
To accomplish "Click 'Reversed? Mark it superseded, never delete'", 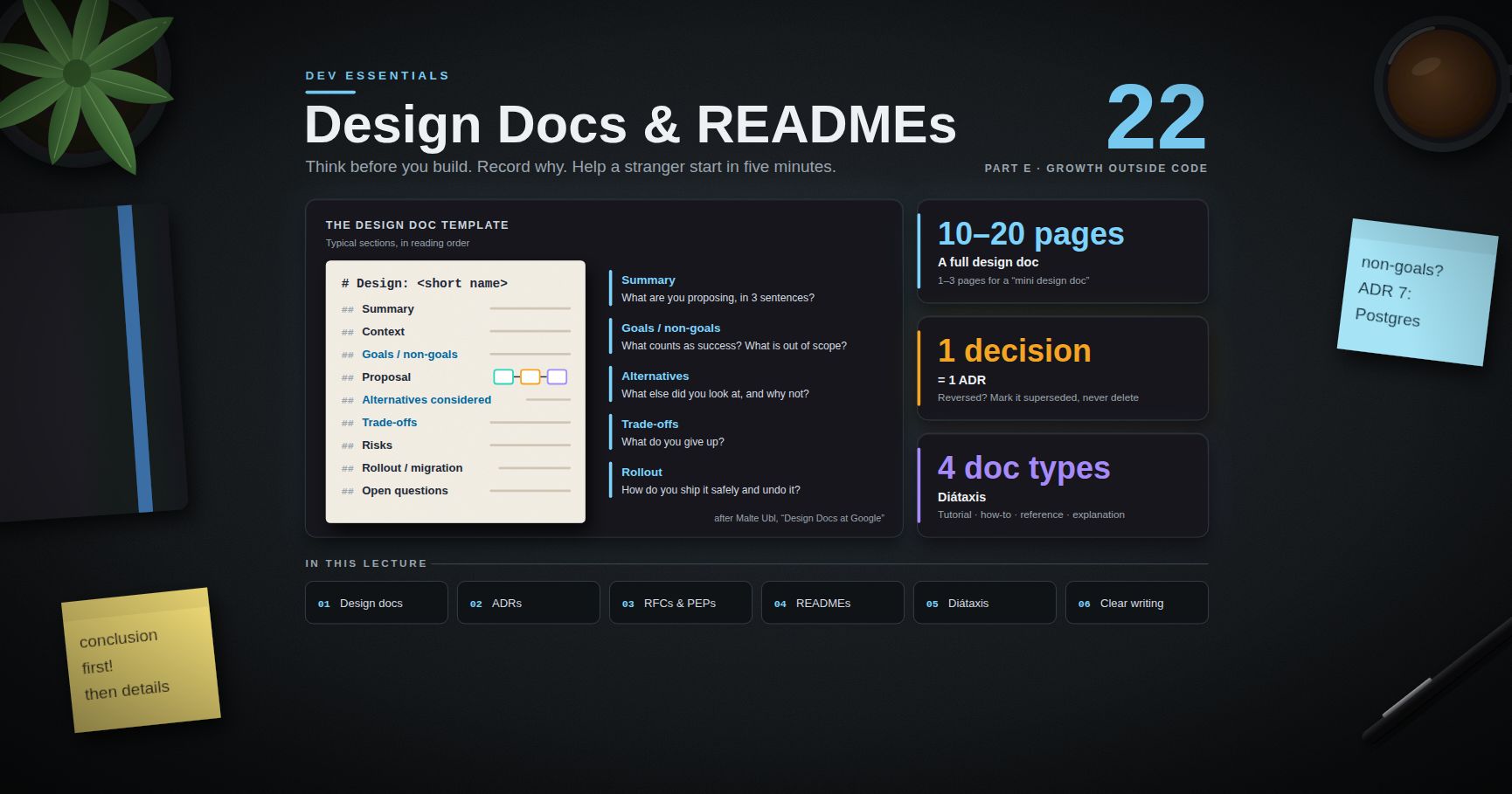I will click(1038, 397).
